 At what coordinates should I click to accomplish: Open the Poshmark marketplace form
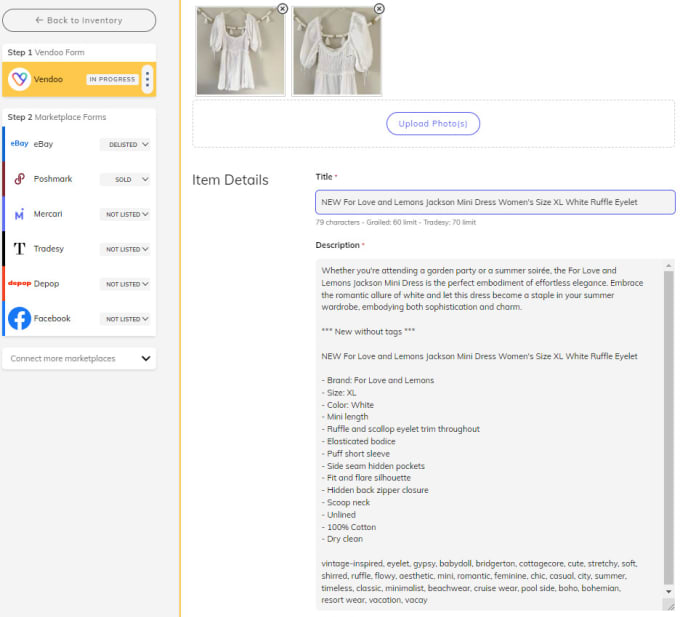point(79,179)
